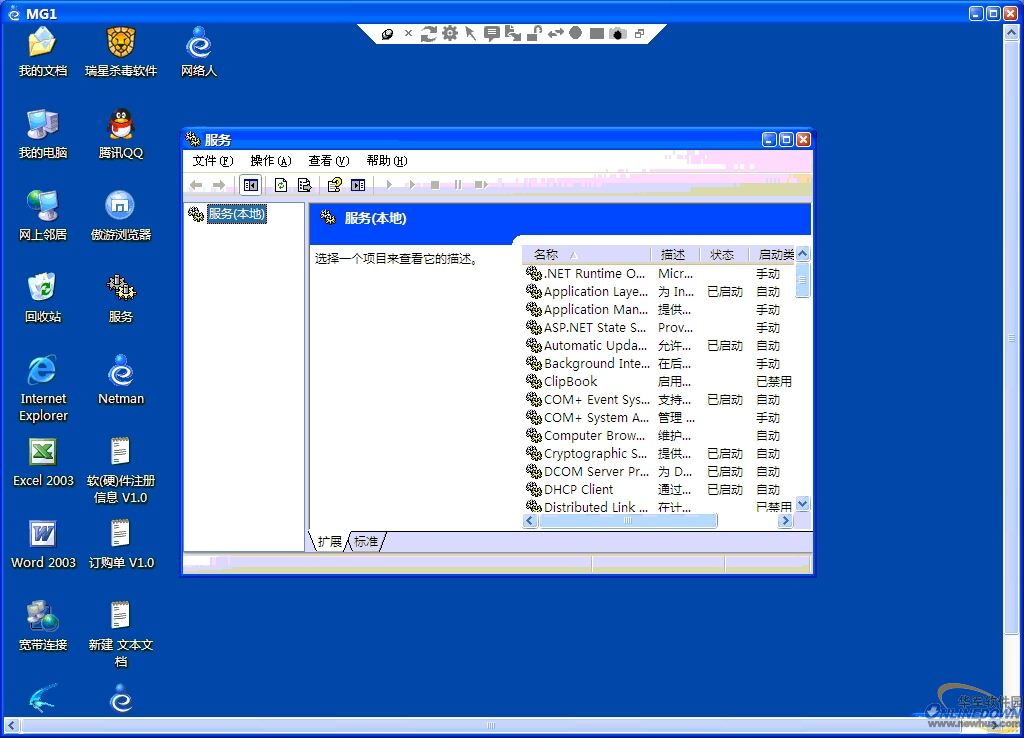The height and width of the screenshot is (738, 1024).
Task: Click the services list scroll down arrow
Action: coord(802,504)
